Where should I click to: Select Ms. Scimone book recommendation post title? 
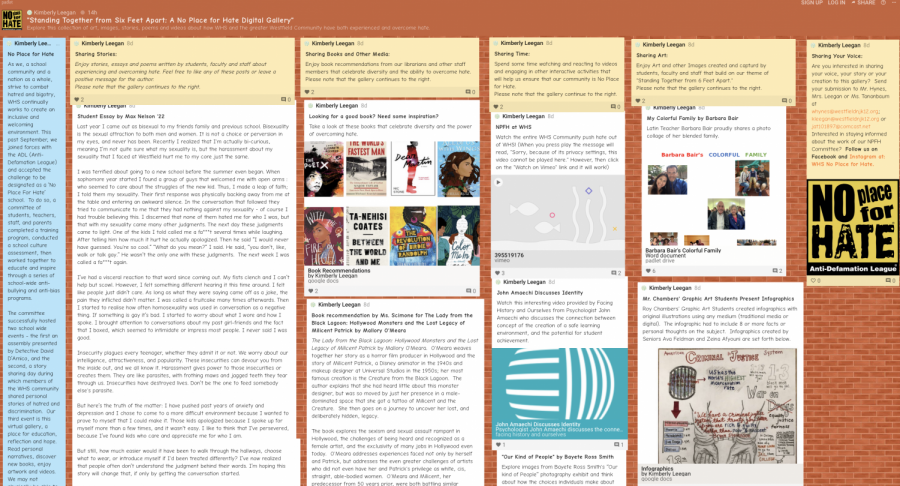(392, 322)
